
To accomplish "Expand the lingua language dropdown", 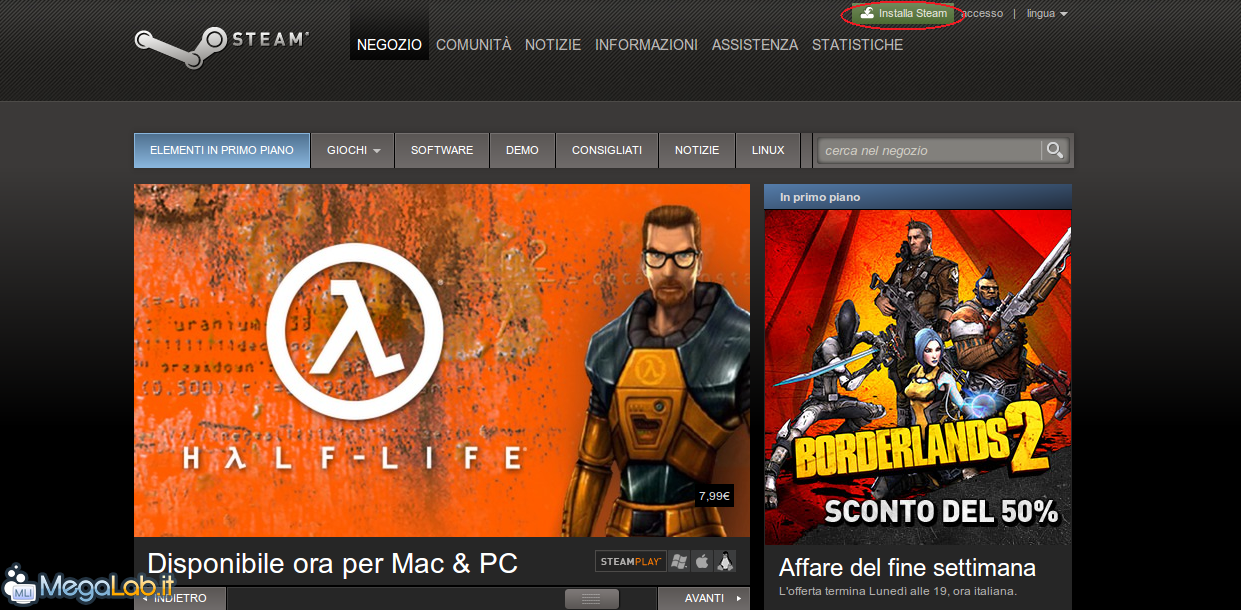I will point(1047,14).
